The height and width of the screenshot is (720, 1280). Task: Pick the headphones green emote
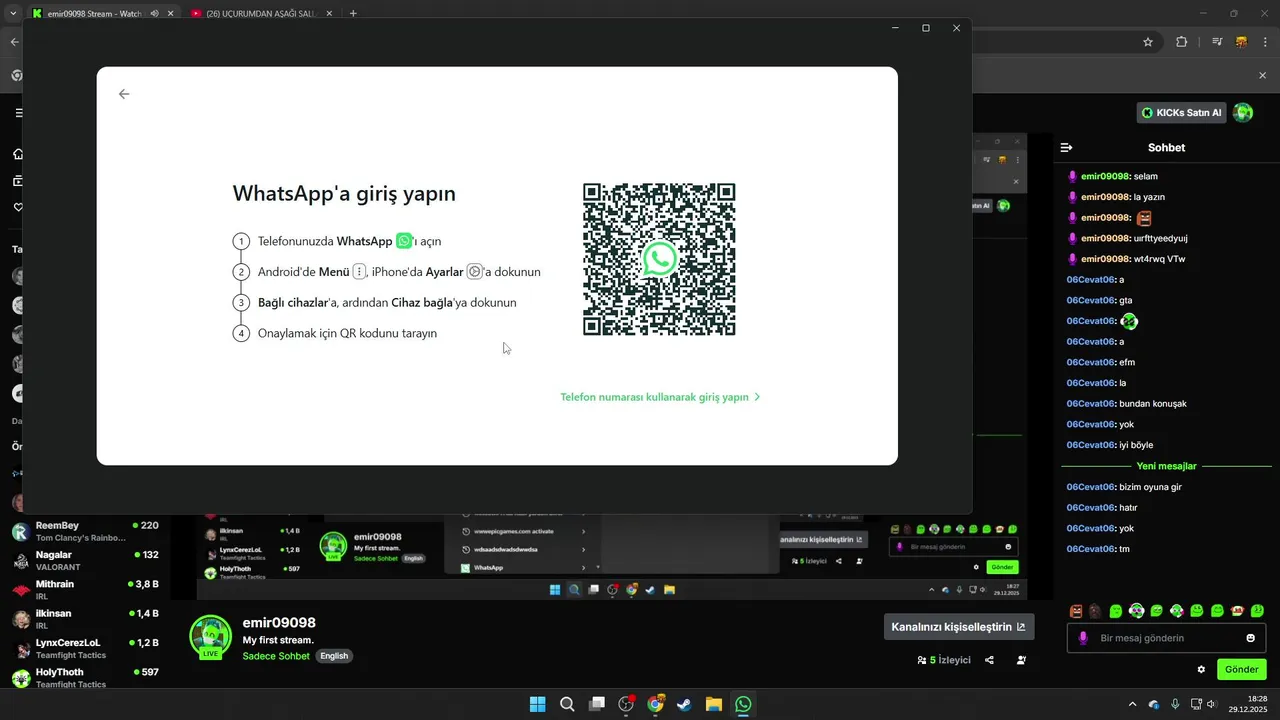tap(1136, 611)
